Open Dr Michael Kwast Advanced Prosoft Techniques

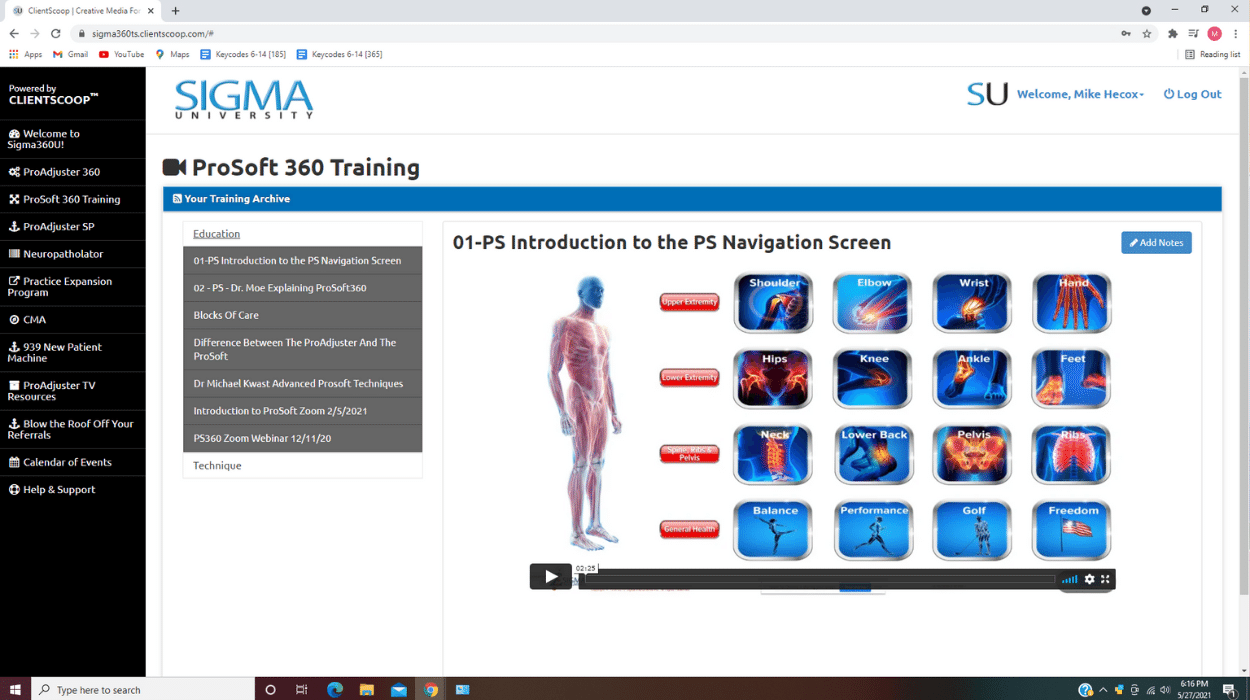303,383
